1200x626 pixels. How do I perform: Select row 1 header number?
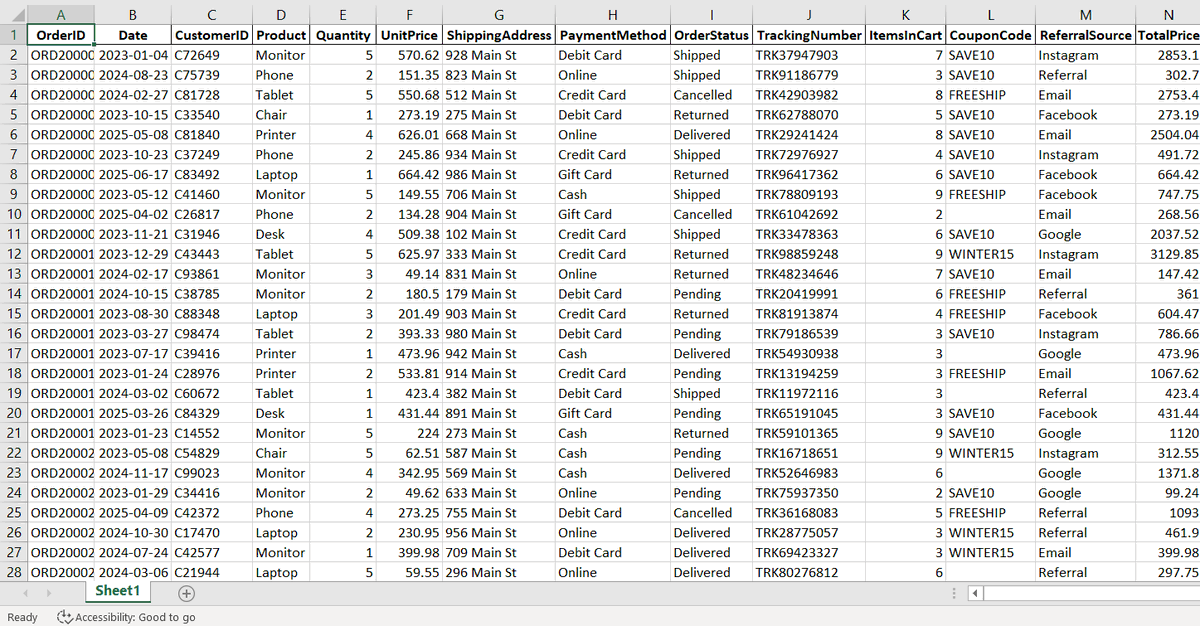pos(13,35)
